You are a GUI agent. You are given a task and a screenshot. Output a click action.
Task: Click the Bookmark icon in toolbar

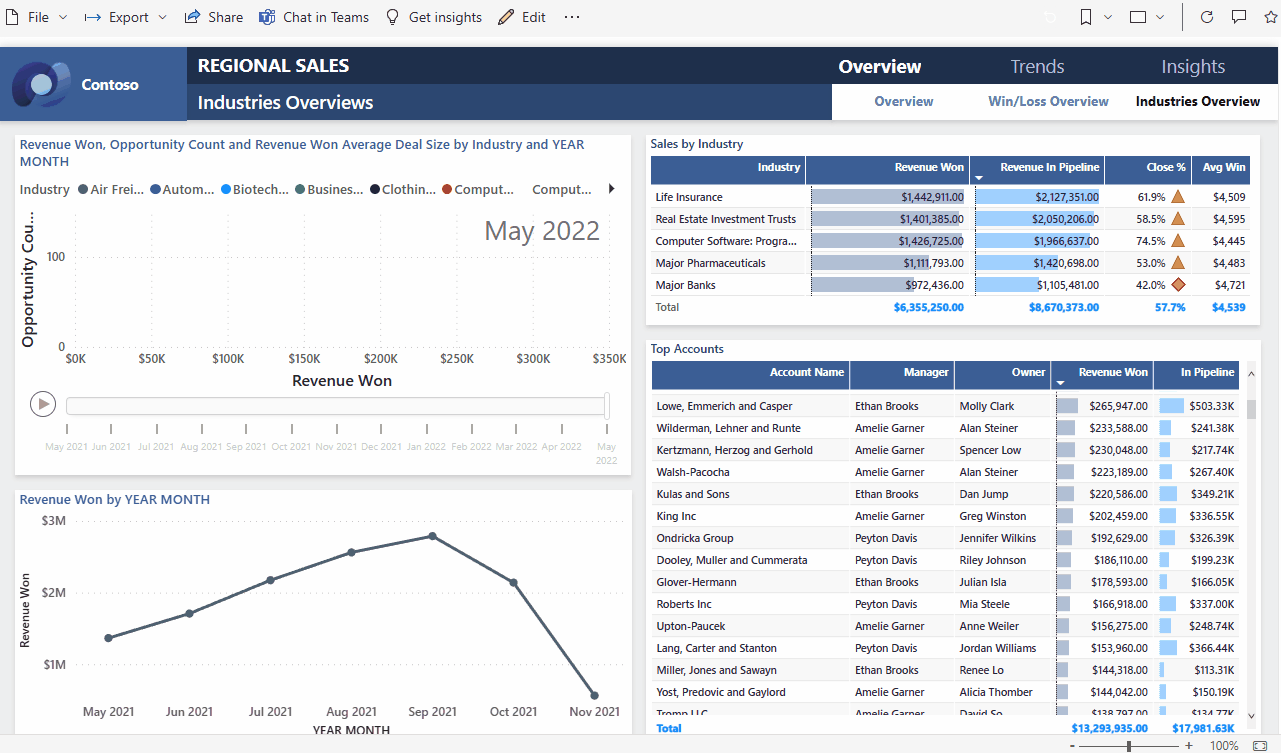point(1086,17)
